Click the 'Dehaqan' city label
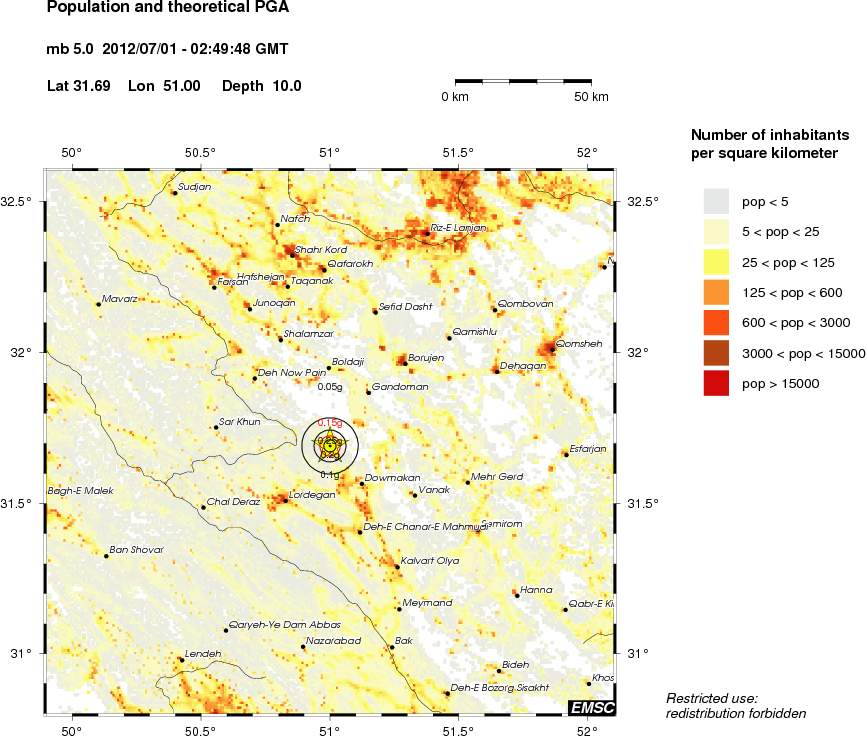The width and height of the screenshot is (866, 736). (x=523, y=366)
